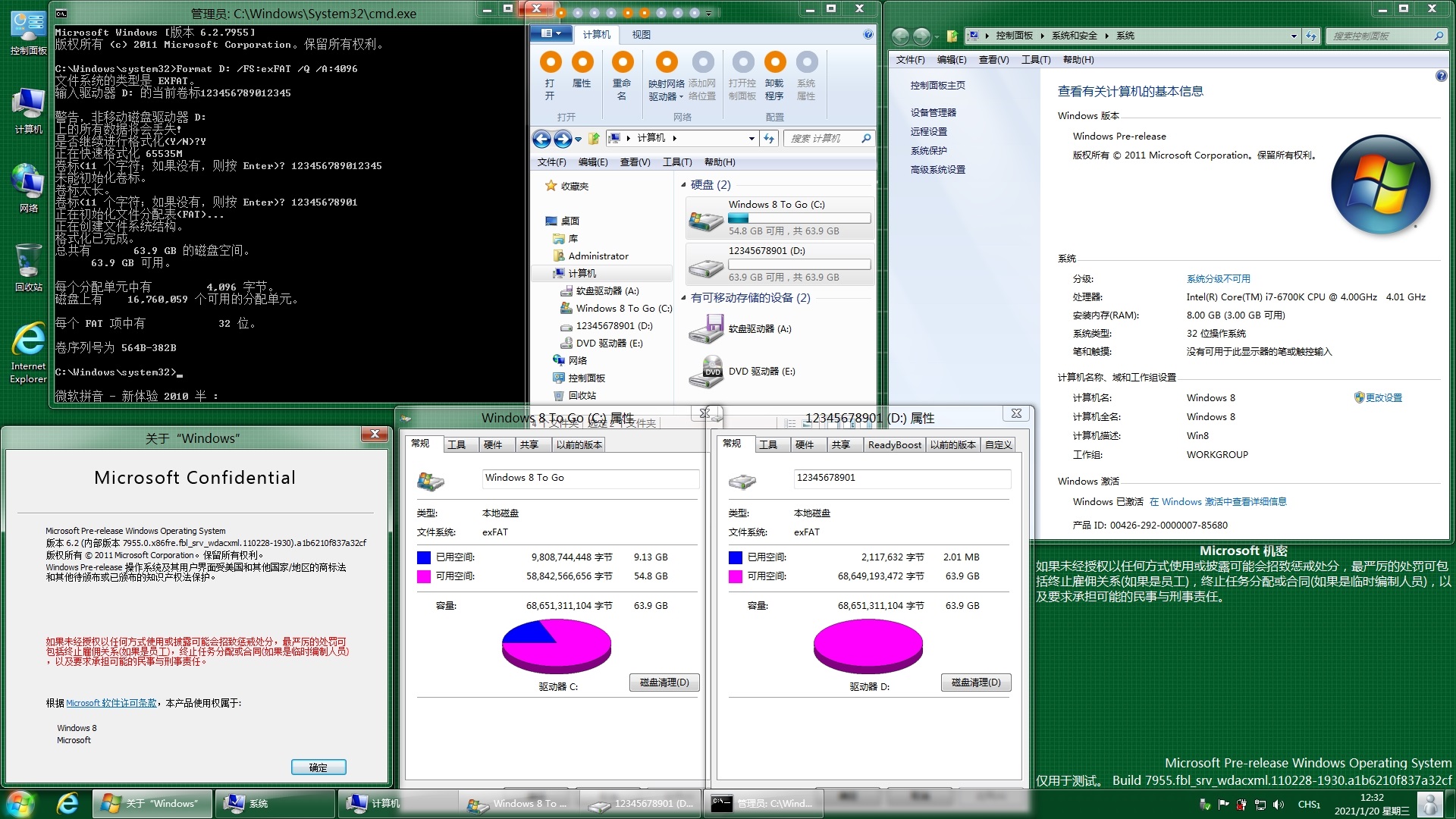Click the 搜索控制面板 search box
This screenshot has height=819, width=1456.
coord(1386,36)
